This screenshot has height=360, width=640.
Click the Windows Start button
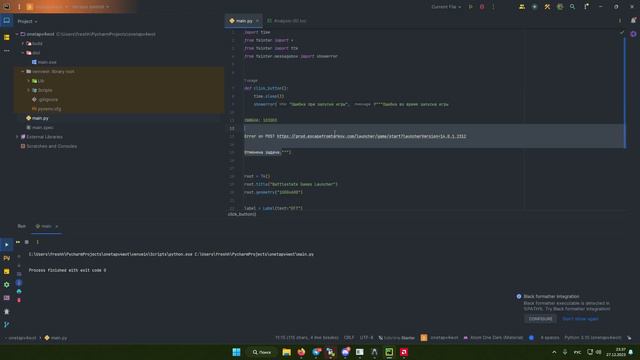(x=236, y=352)
